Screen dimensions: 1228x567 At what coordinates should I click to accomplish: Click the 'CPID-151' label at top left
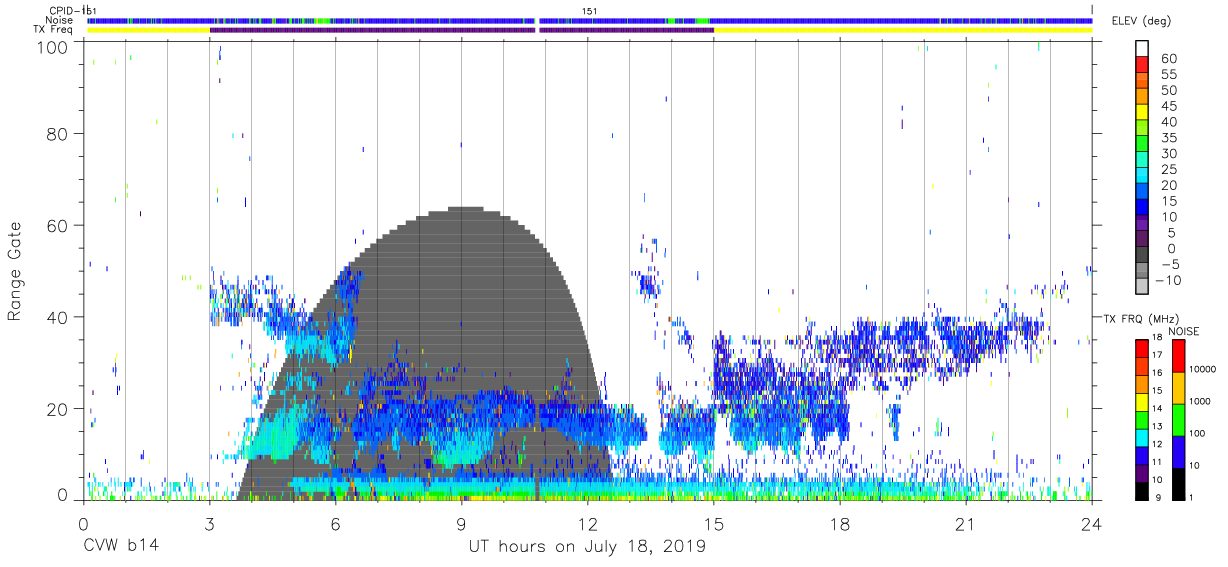coord(73,11)
